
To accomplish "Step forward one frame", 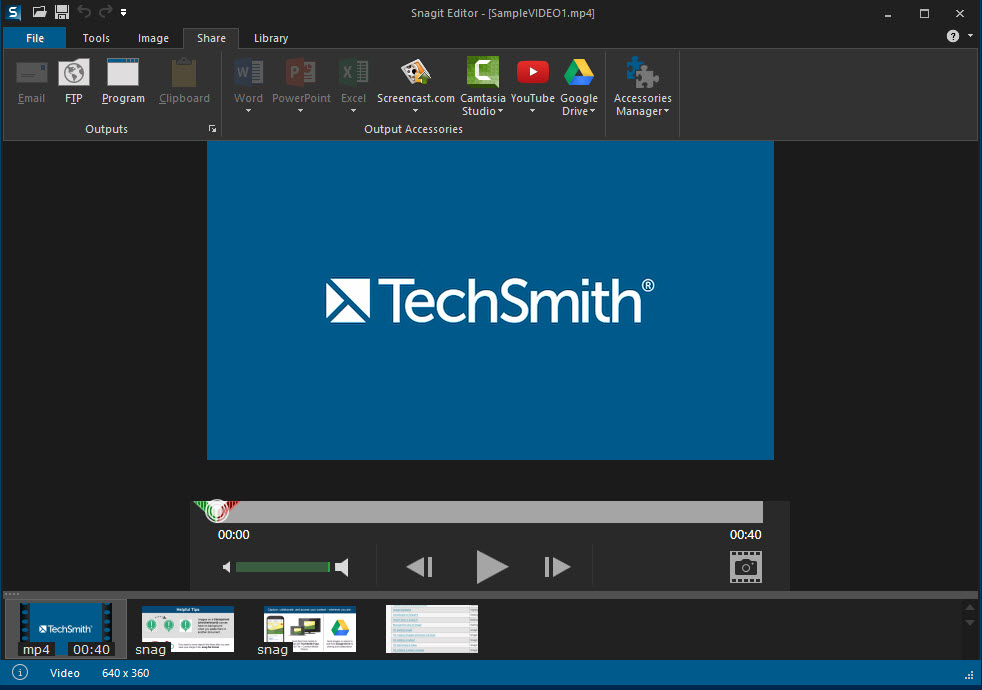I will [557, 567].
